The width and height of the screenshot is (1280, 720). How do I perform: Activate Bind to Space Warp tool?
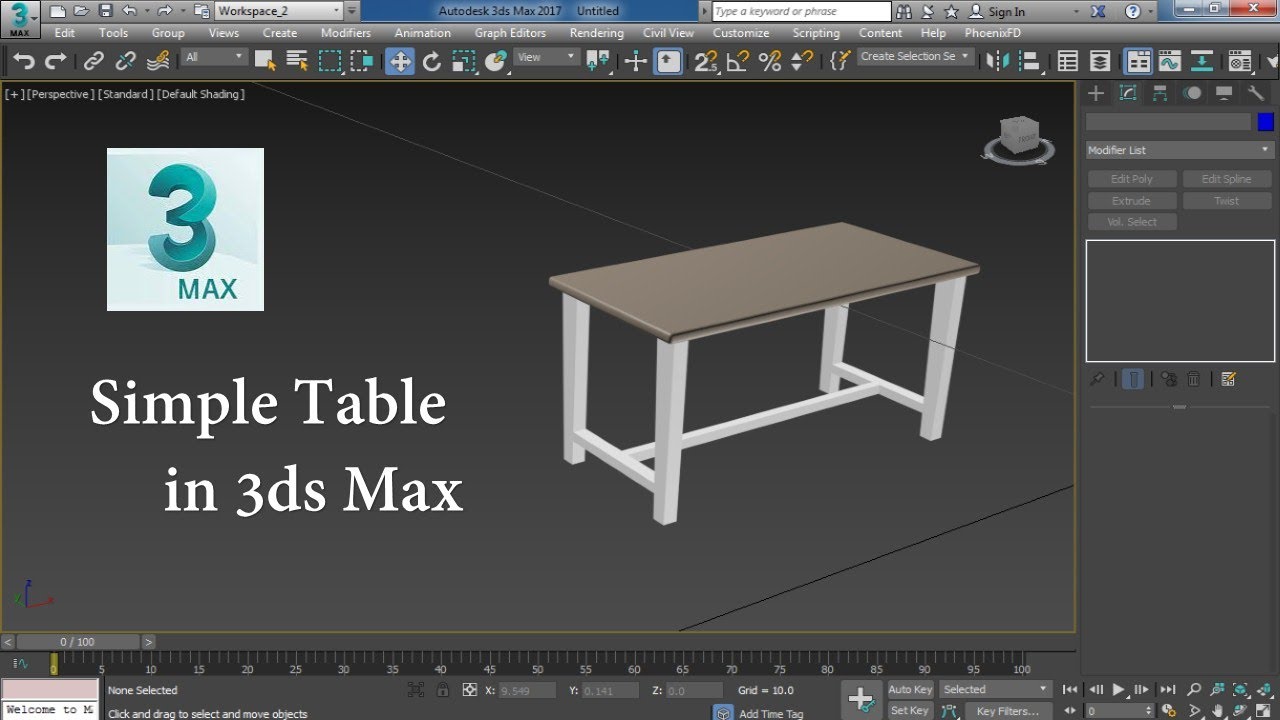coord(158,61)
